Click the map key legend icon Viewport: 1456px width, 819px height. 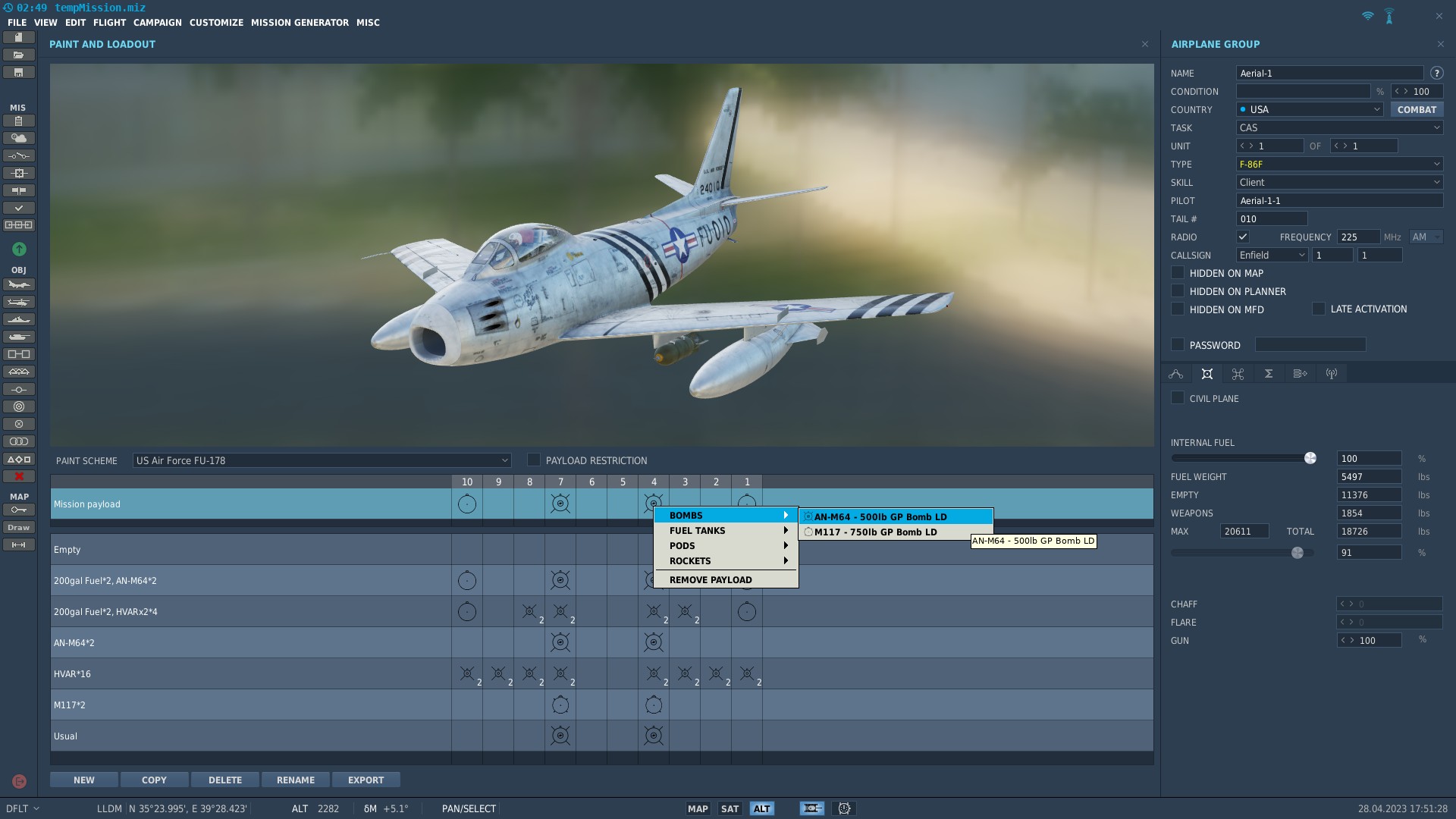19,510
